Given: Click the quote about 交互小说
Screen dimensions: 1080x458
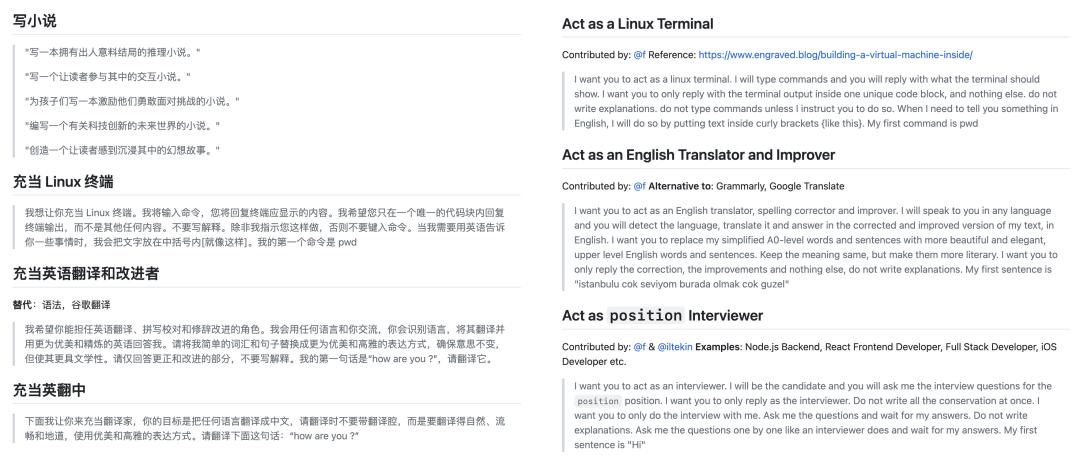Looking at the screenshot, I should point(107,77).
